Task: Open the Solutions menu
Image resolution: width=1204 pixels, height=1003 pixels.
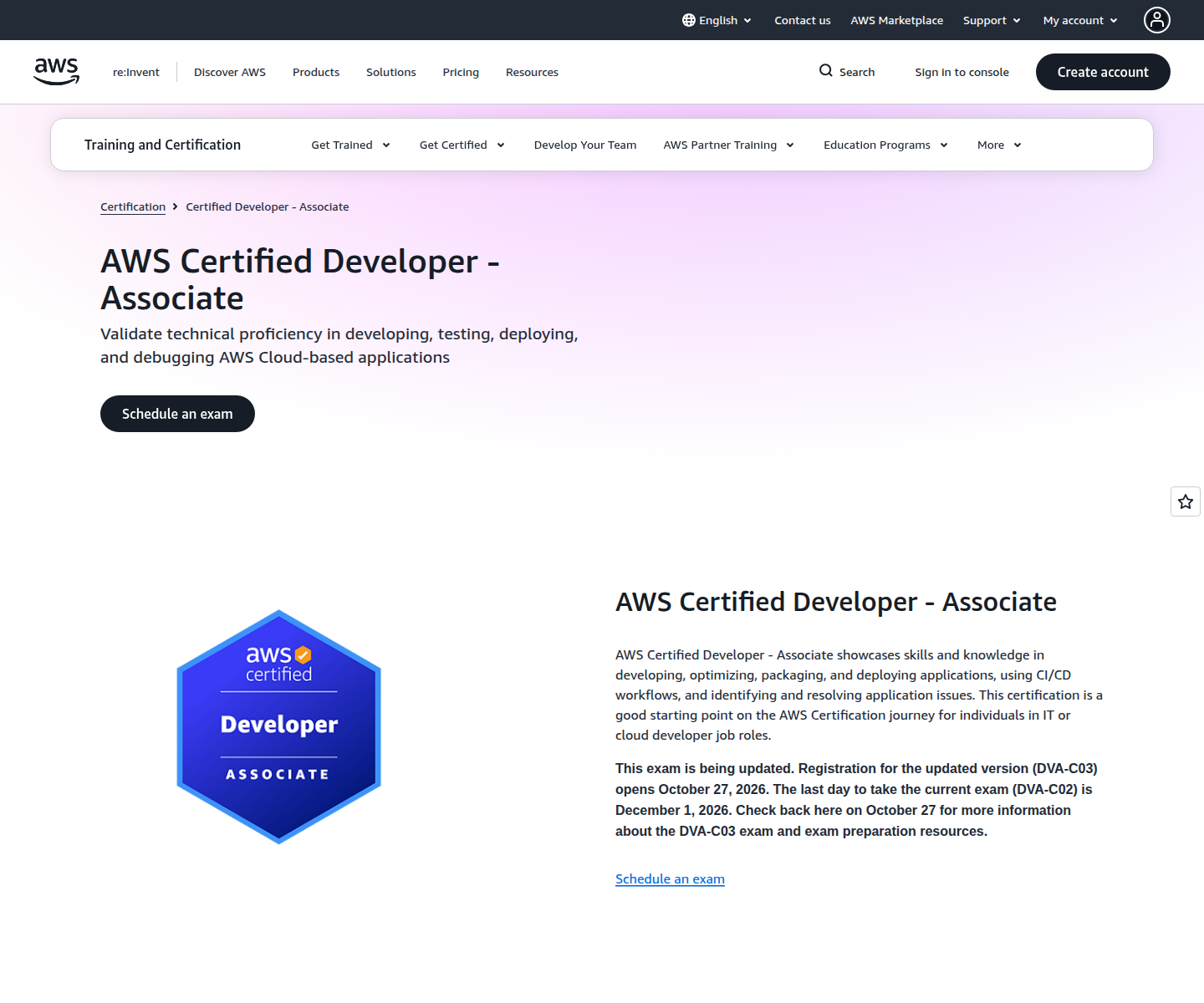Action: [391, 72]
